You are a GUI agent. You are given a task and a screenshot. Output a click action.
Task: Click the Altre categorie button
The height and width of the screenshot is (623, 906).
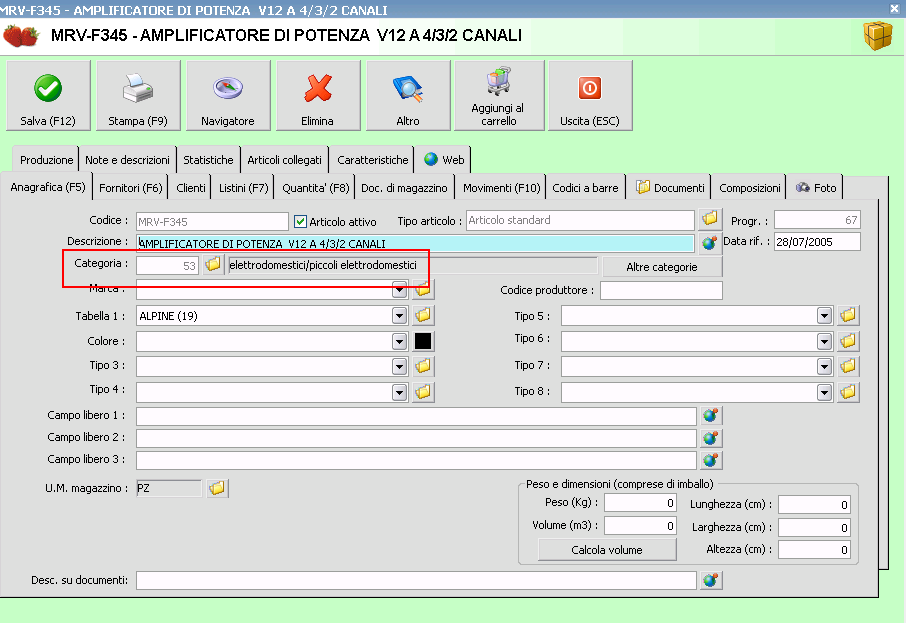(662, 267)
